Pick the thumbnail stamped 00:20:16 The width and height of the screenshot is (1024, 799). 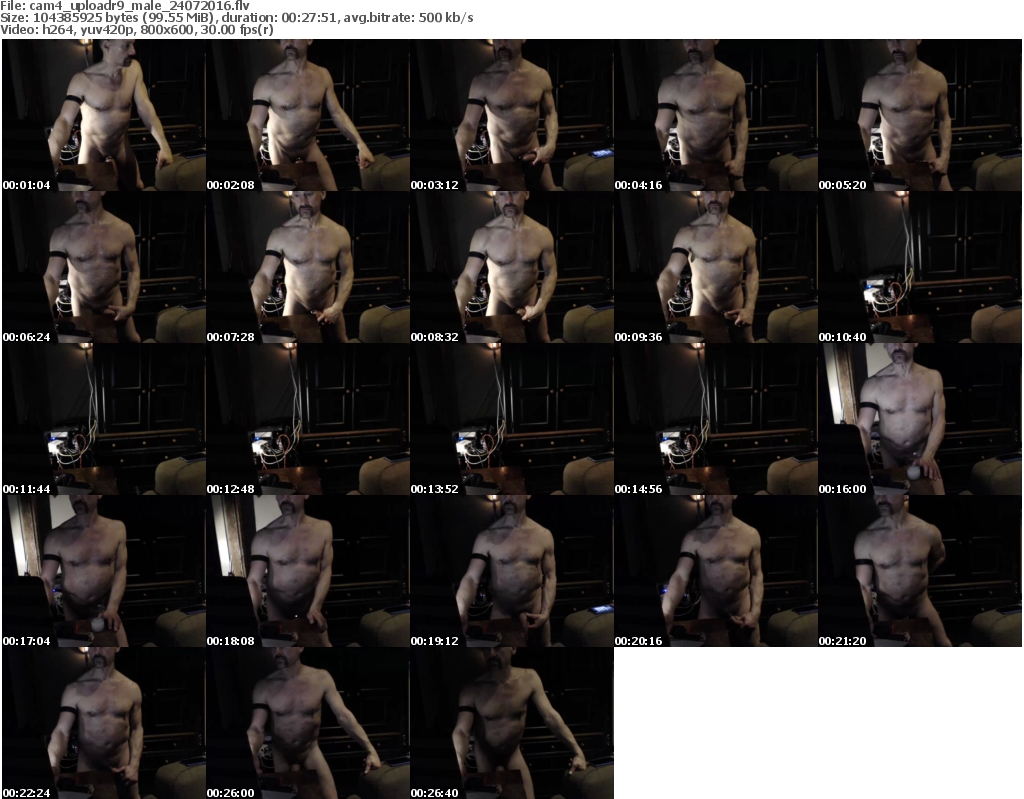(x=716, y=571)
